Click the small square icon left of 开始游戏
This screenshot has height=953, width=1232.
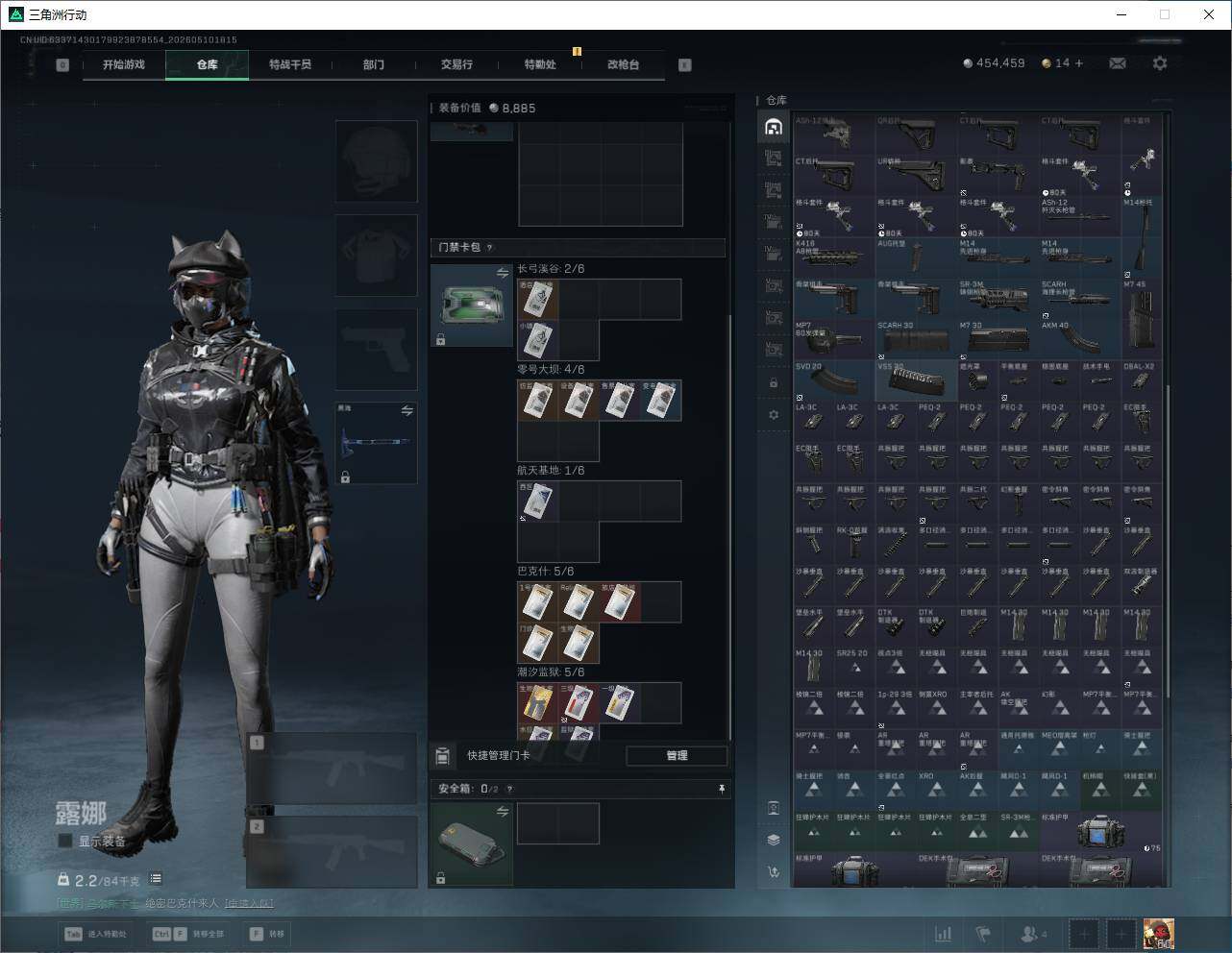pyautogui.click(x=62, y=65)
